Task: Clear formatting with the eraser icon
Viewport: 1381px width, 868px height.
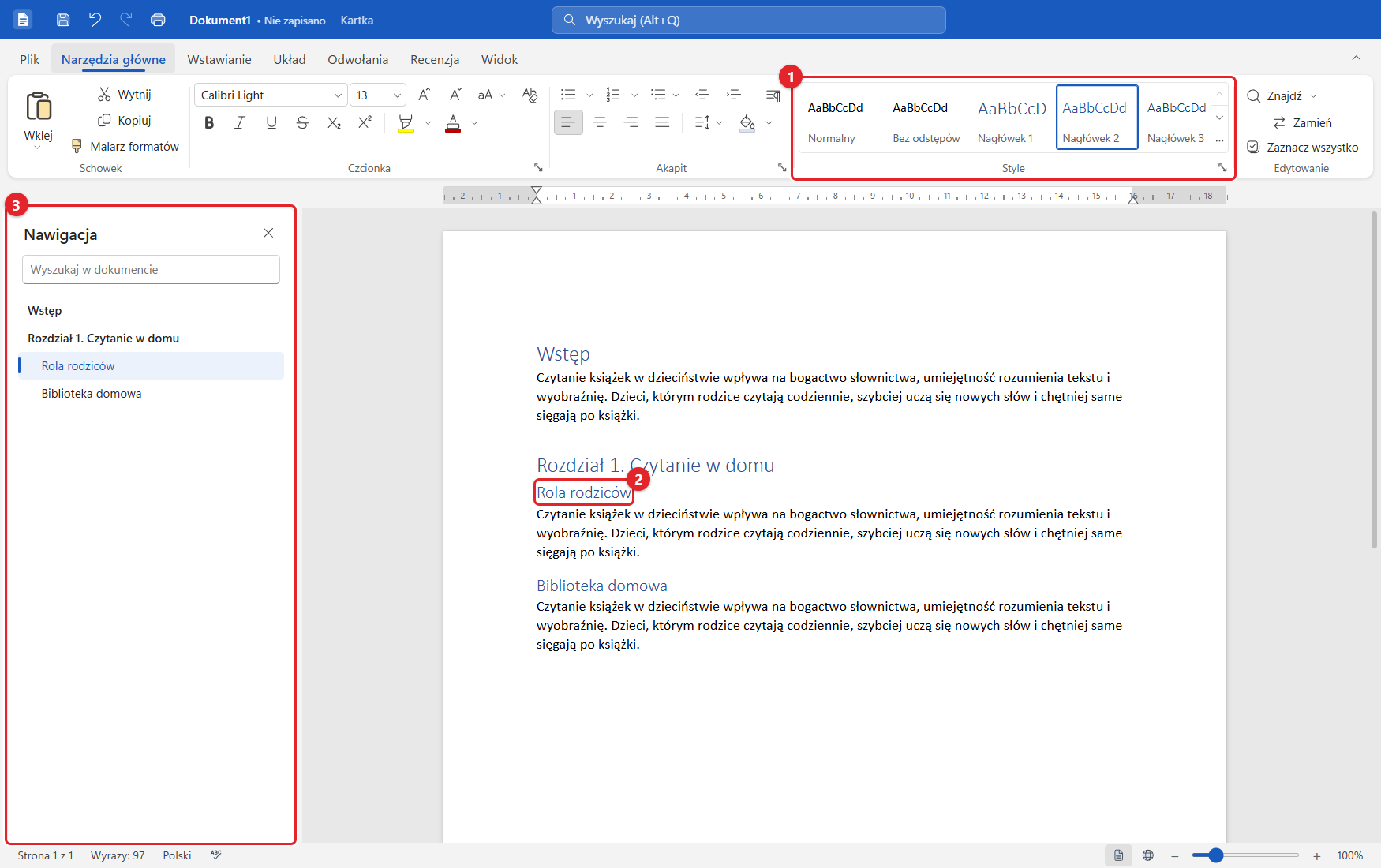Action: tap(530, 95)
